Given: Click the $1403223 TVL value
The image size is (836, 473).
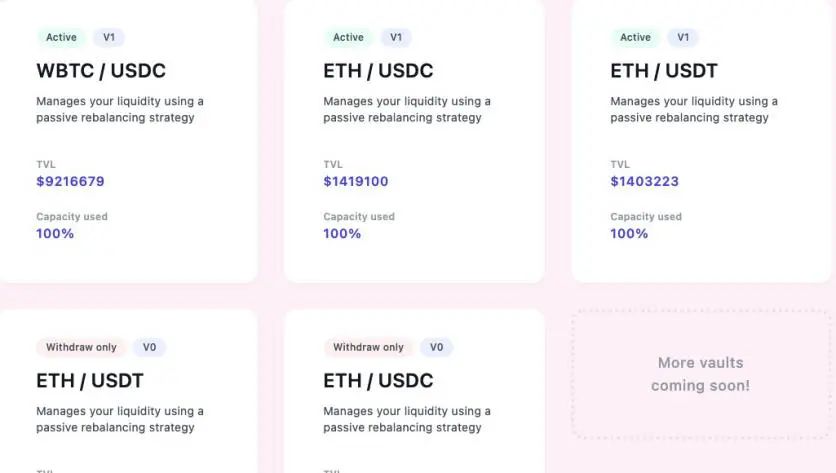Looking at the screenshot, I should pos(644,182).
